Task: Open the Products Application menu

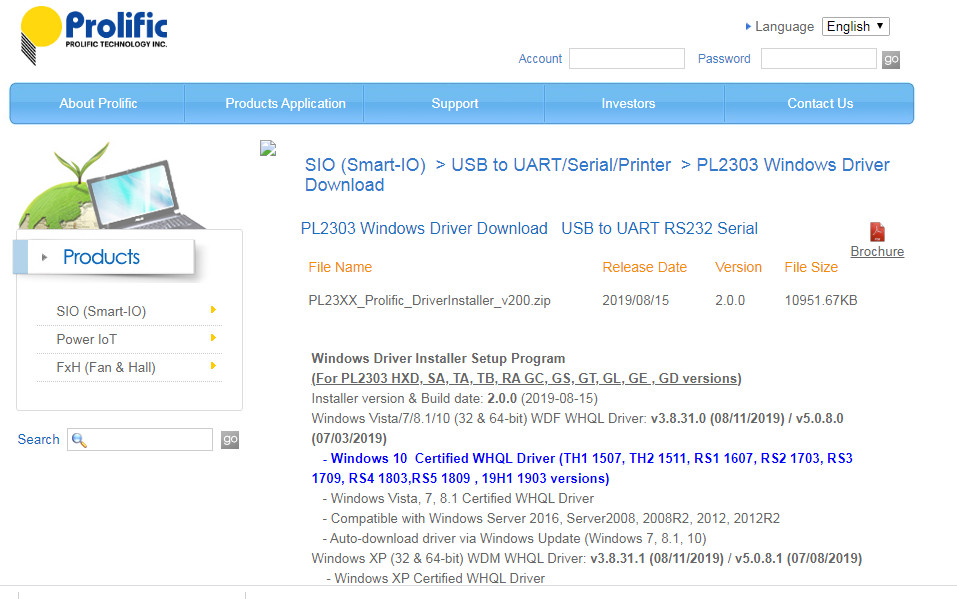Action: [x=285, y=103]
